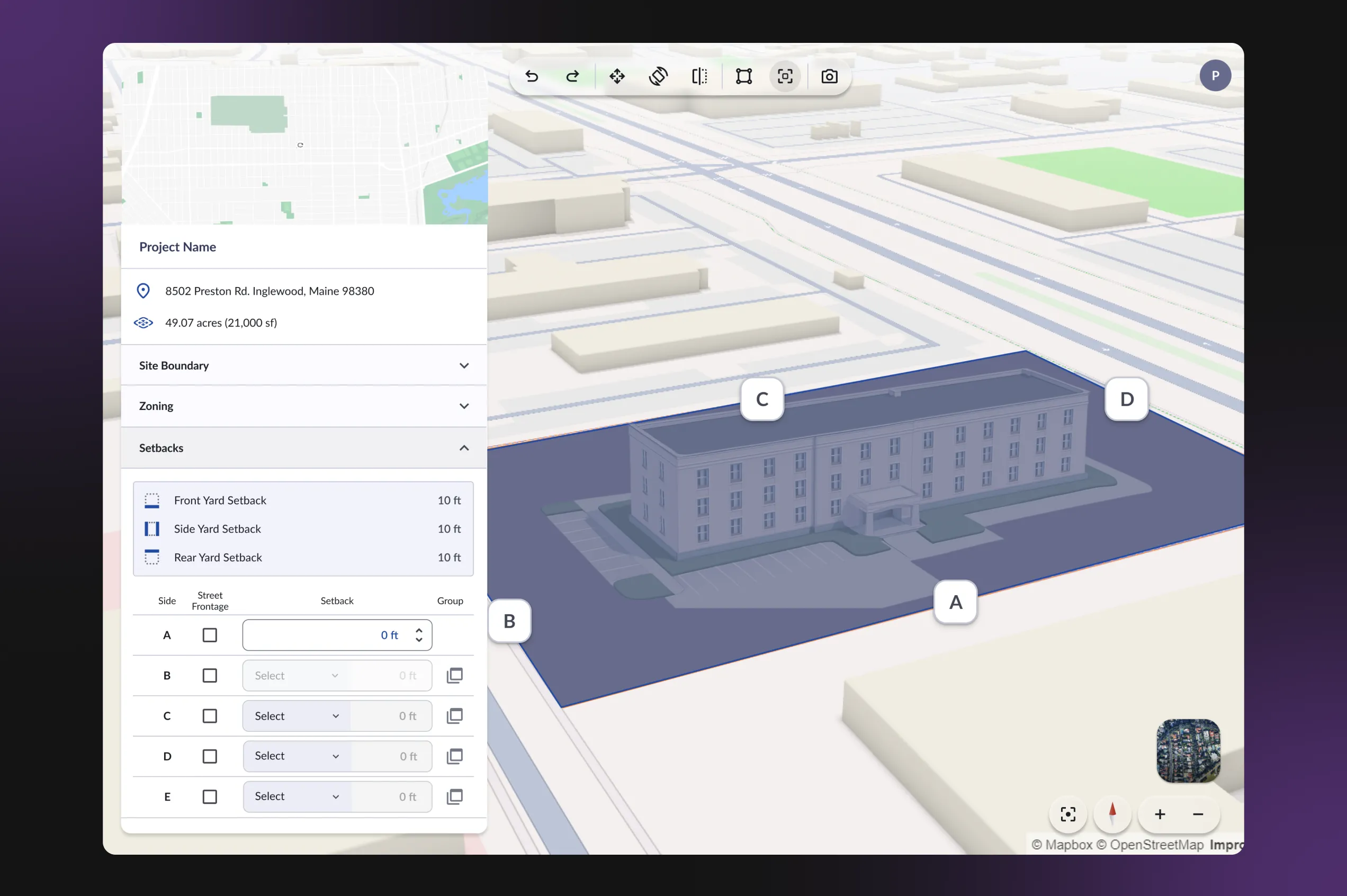The width and height of the screenshot is (1347, 896).
Task: Click the undo arrow in toolbar
Action: 532,76
